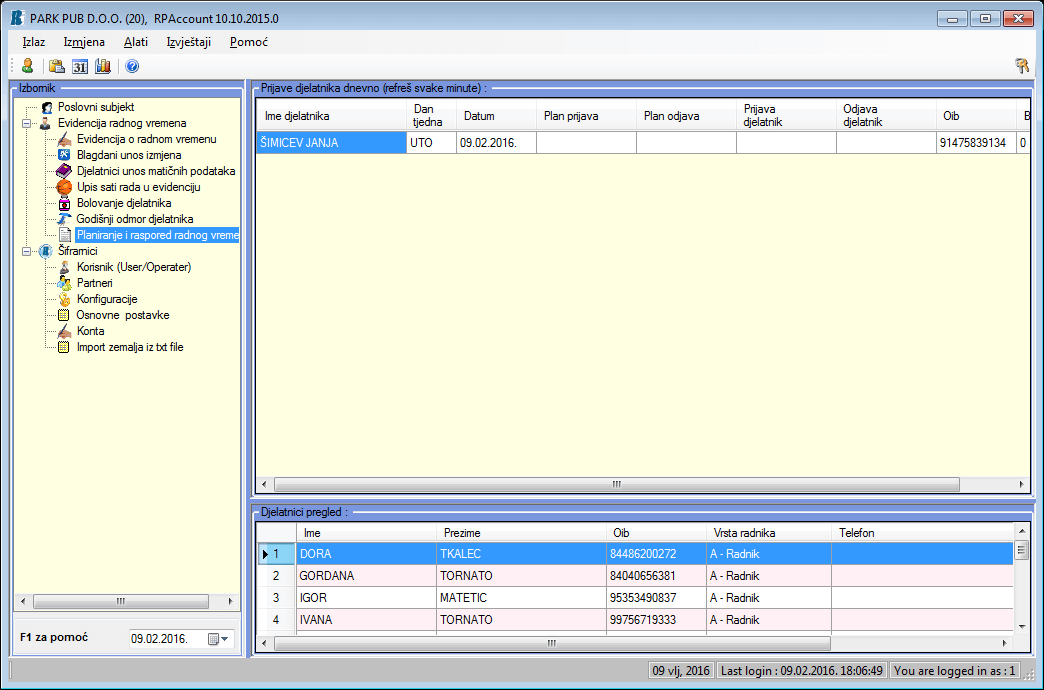Viewport: 1044px width, 690px height.
Task: Click the Plan prijava column header
Action: click(587, 116)
